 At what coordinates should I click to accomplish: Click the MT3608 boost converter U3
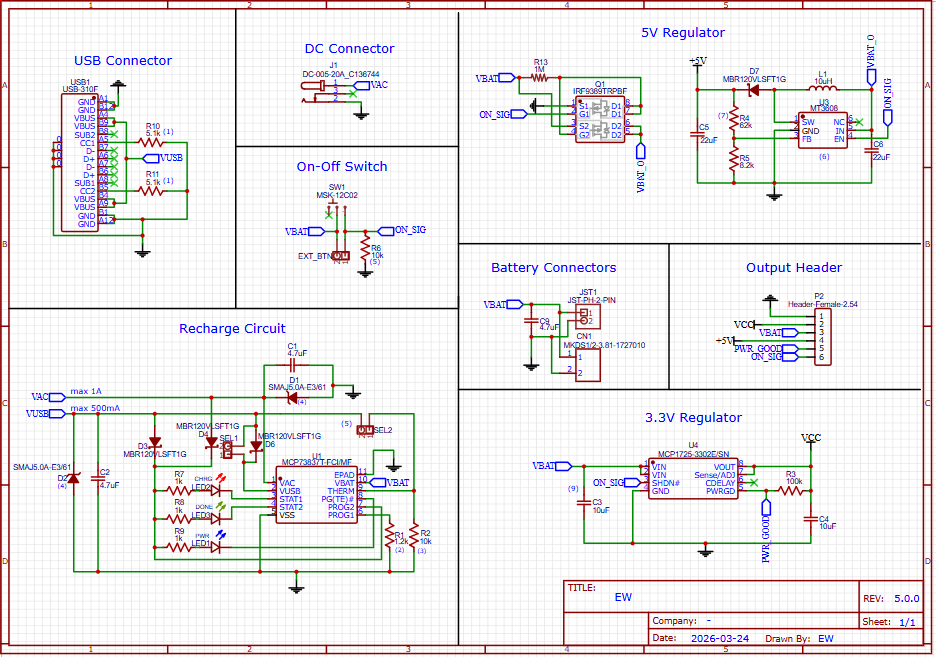pyautogui.click(x=823, y=130)
